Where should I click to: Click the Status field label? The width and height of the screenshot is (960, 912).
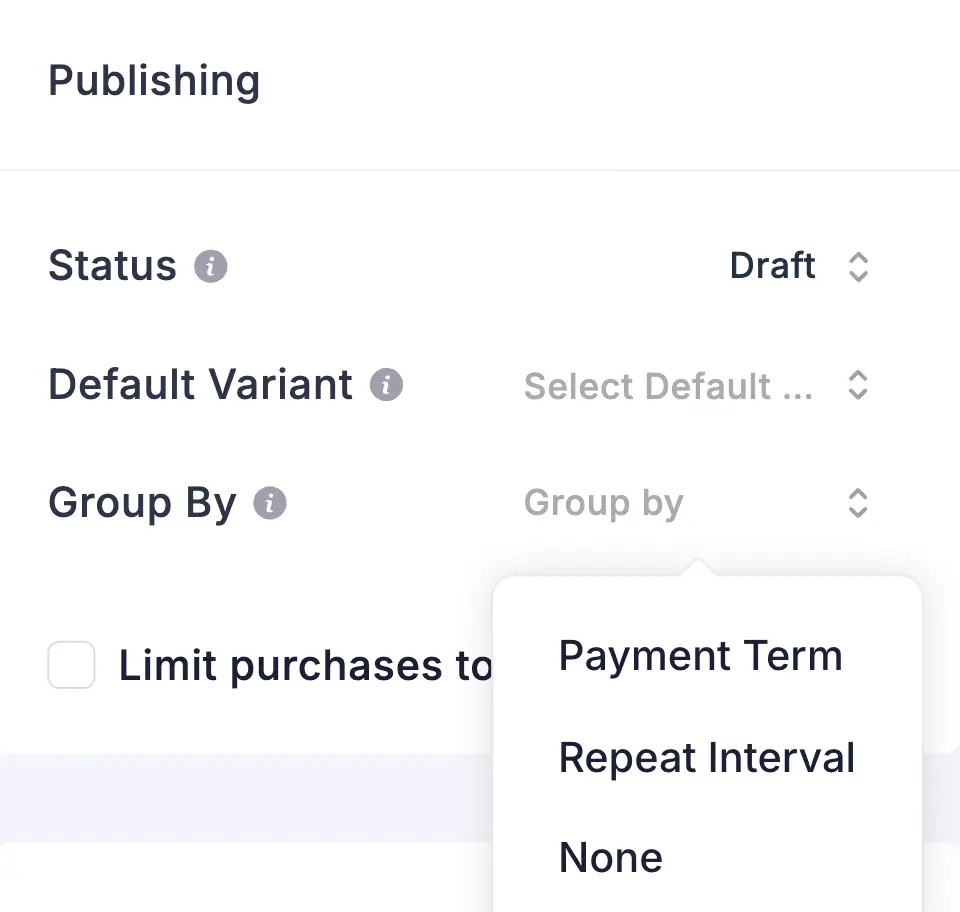tap(112, 266)
